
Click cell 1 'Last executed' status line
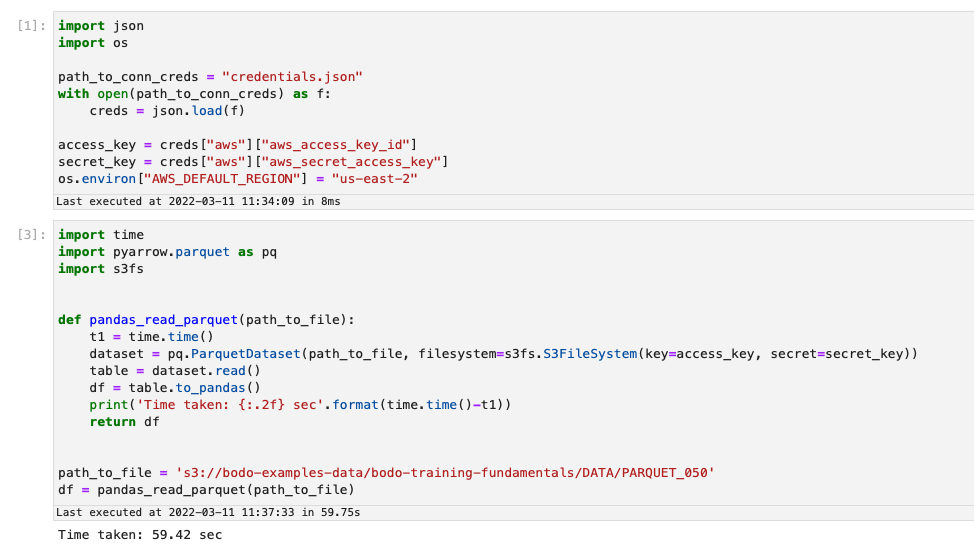[x=198, y=201]
